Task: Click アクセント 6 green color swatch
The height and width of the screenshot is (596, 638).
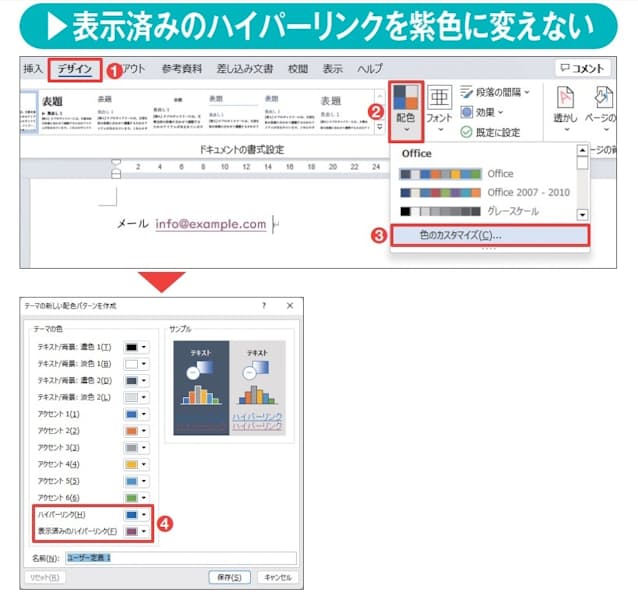Action: pos(131,498)
